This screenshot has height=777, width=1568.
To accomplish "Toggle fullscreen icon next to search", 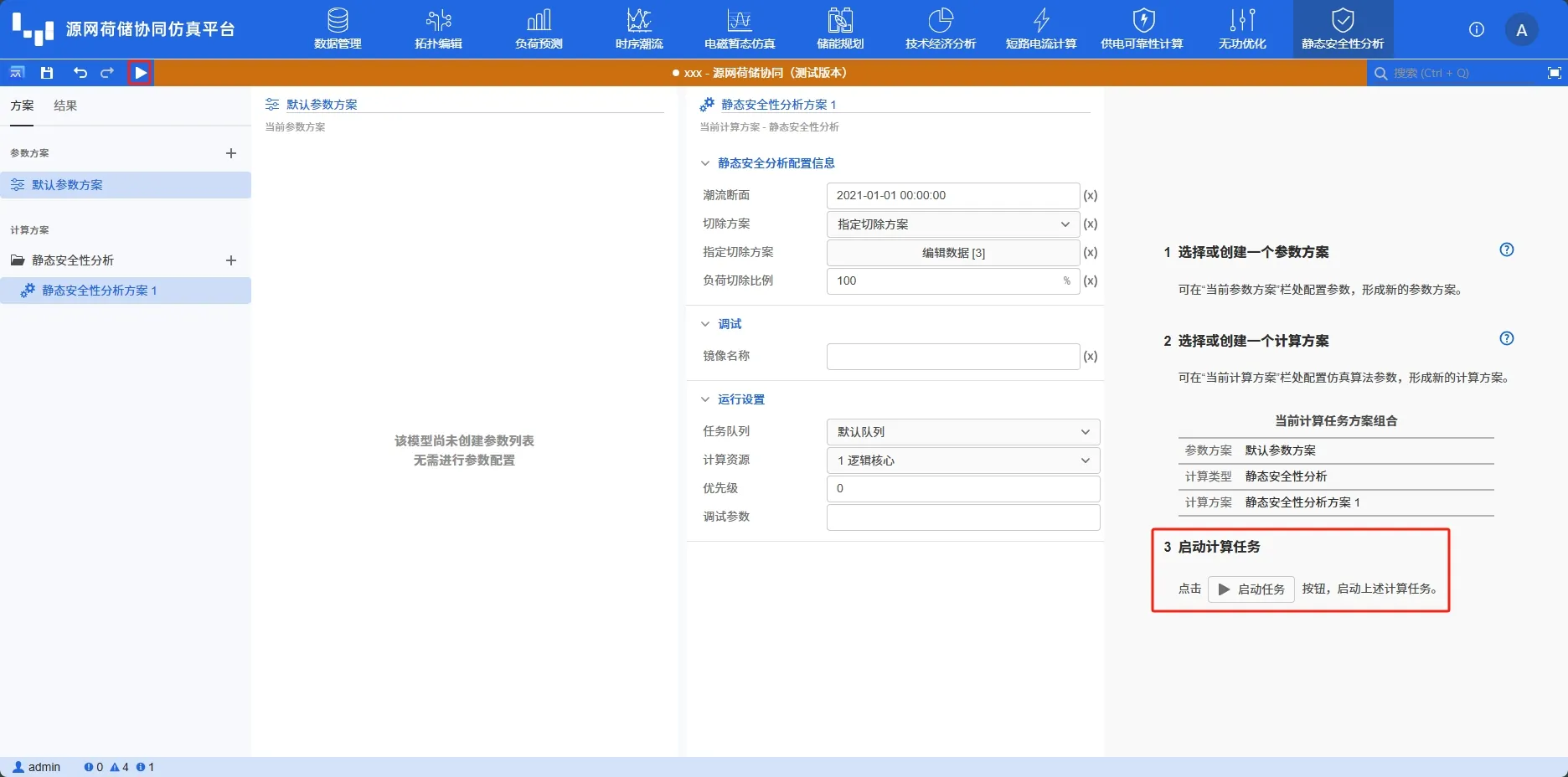I will pyautogui.click(x=1554, y=73).
